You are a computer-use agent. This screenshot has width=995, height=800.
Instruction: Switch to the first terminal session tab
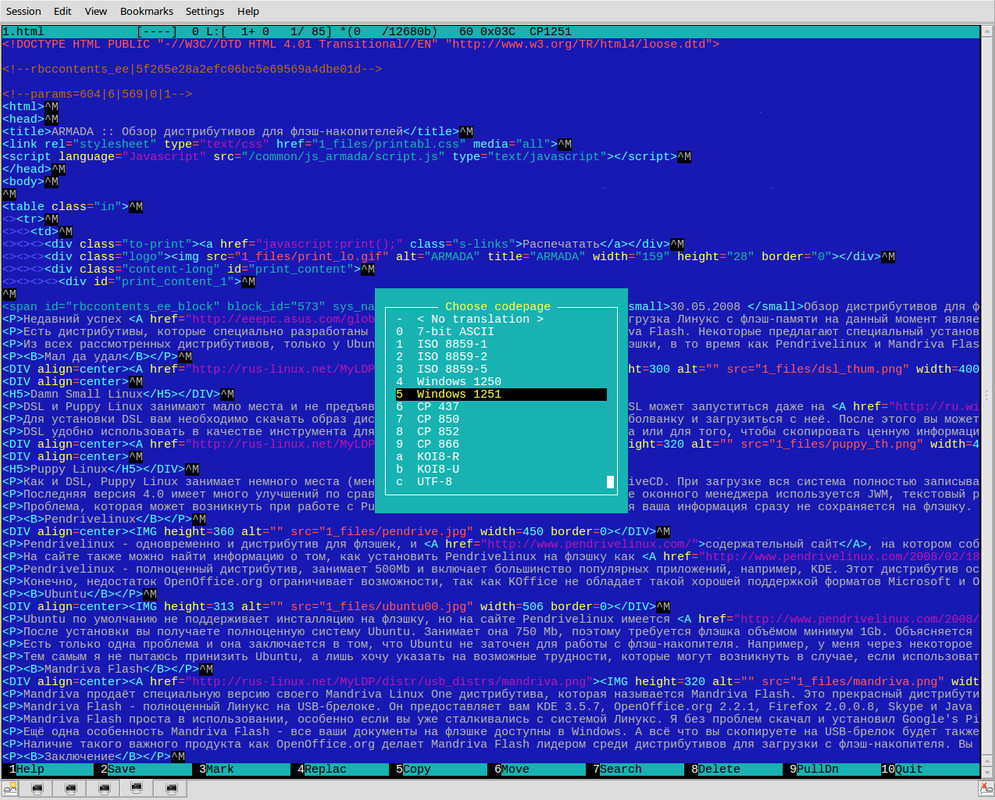[x=37, y=789]
